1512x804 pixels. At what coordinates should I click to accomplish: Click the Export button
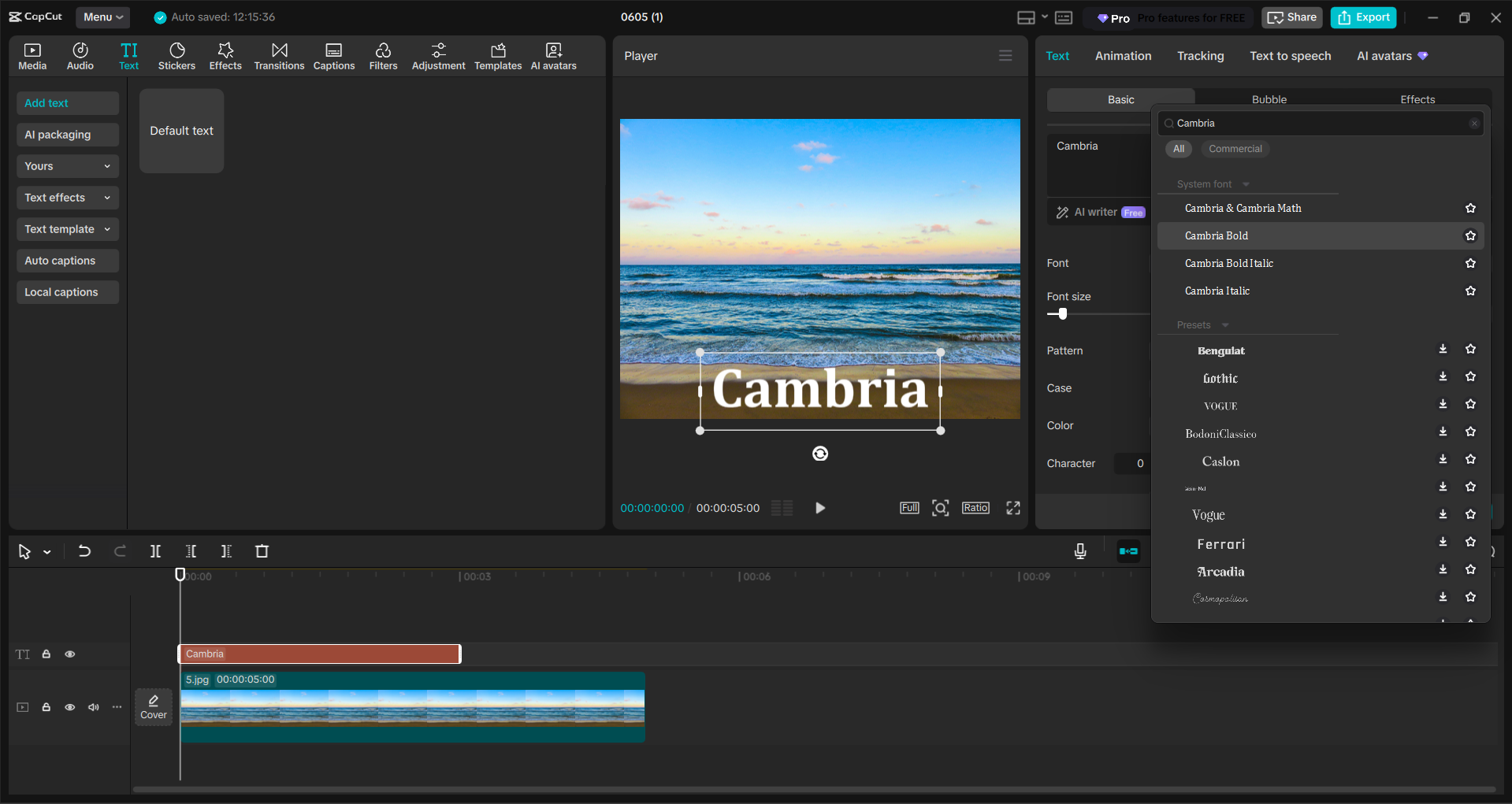(1362, 17)
